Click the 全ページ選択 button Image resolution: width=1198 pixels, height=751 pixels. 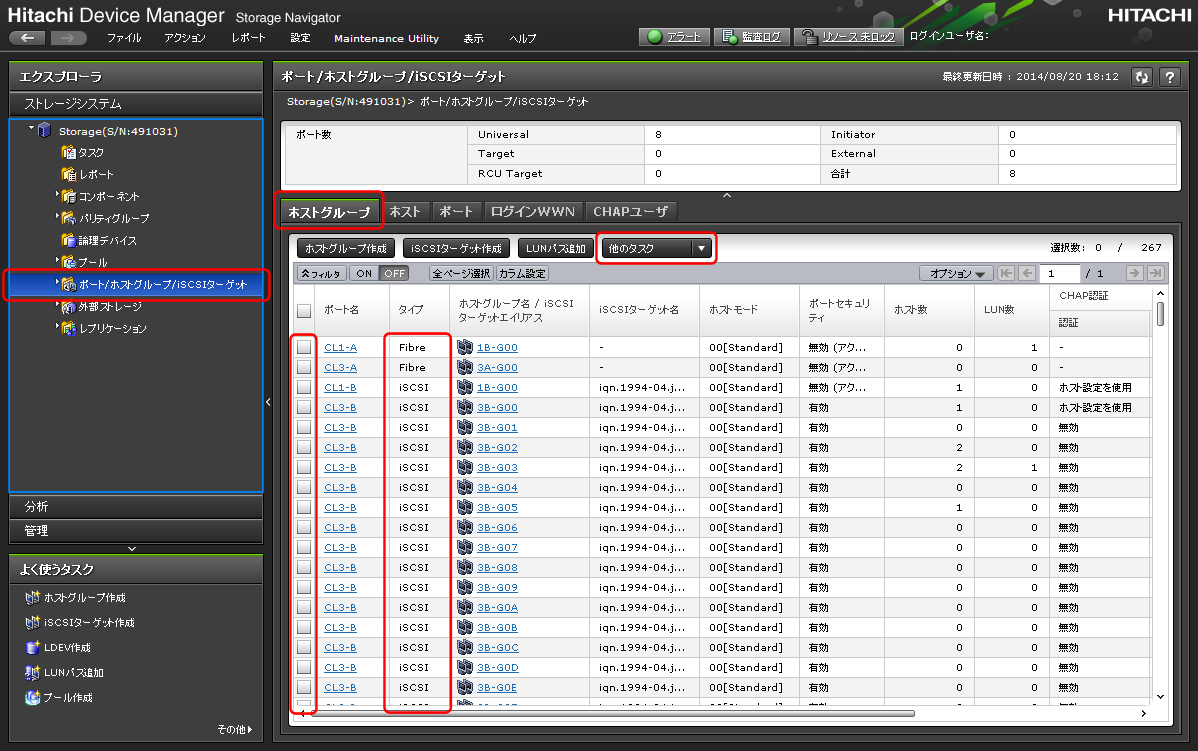point(461,273)
